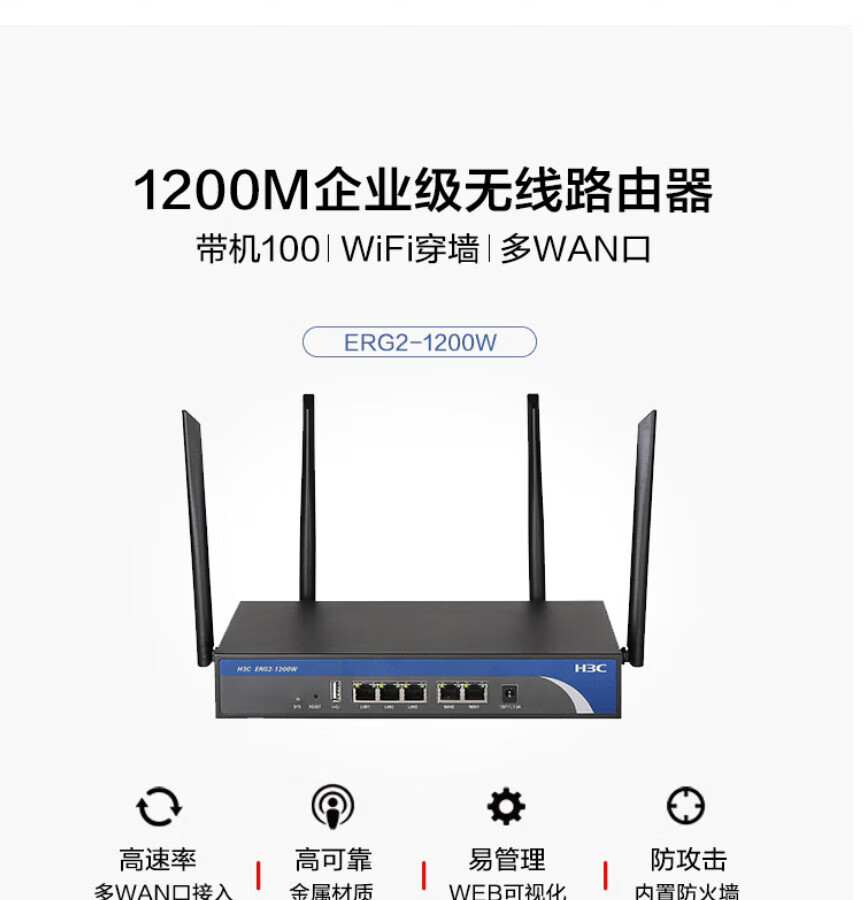This screenshot has height=900, width=867.
Task: Click the 1200M企业级无线路由器 headline
Action: point(423,190)
